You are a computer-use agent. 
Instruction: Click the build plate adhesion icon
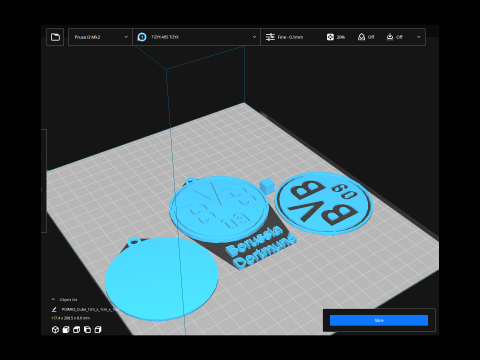pos(390,37)
